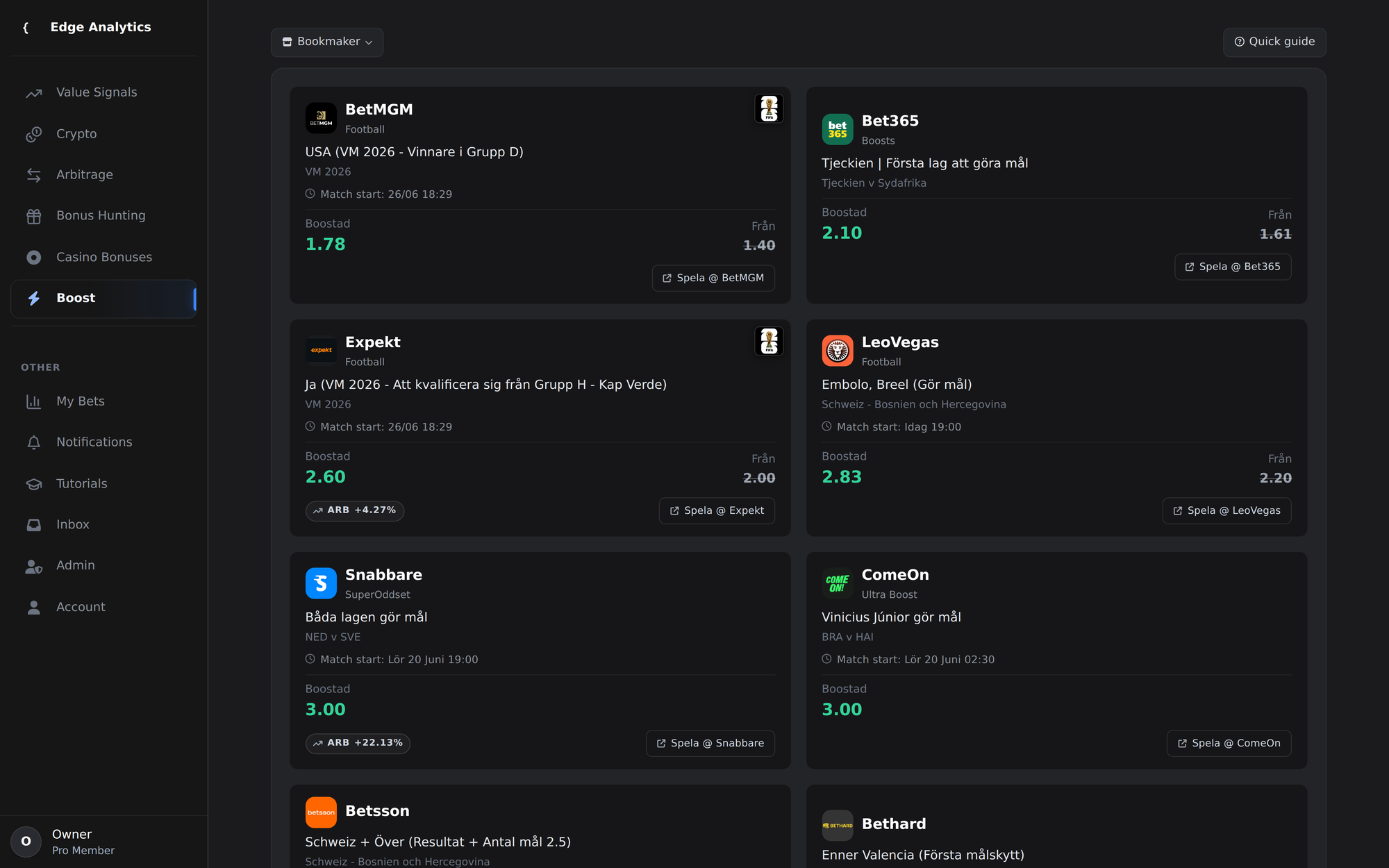Image resolution: width=1389 pixels, height=868 pixels.
Task: Click the My Bets chart icon
Action: click(x=34, y=401)
